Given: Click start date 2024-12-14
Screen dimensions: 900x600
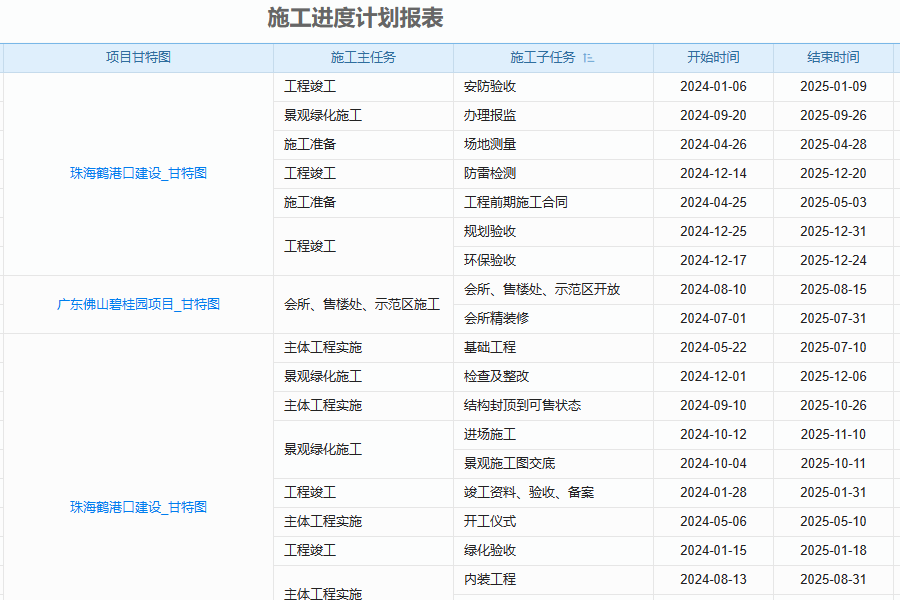Looking at the screenshot, I should click(x=713, y=173).
